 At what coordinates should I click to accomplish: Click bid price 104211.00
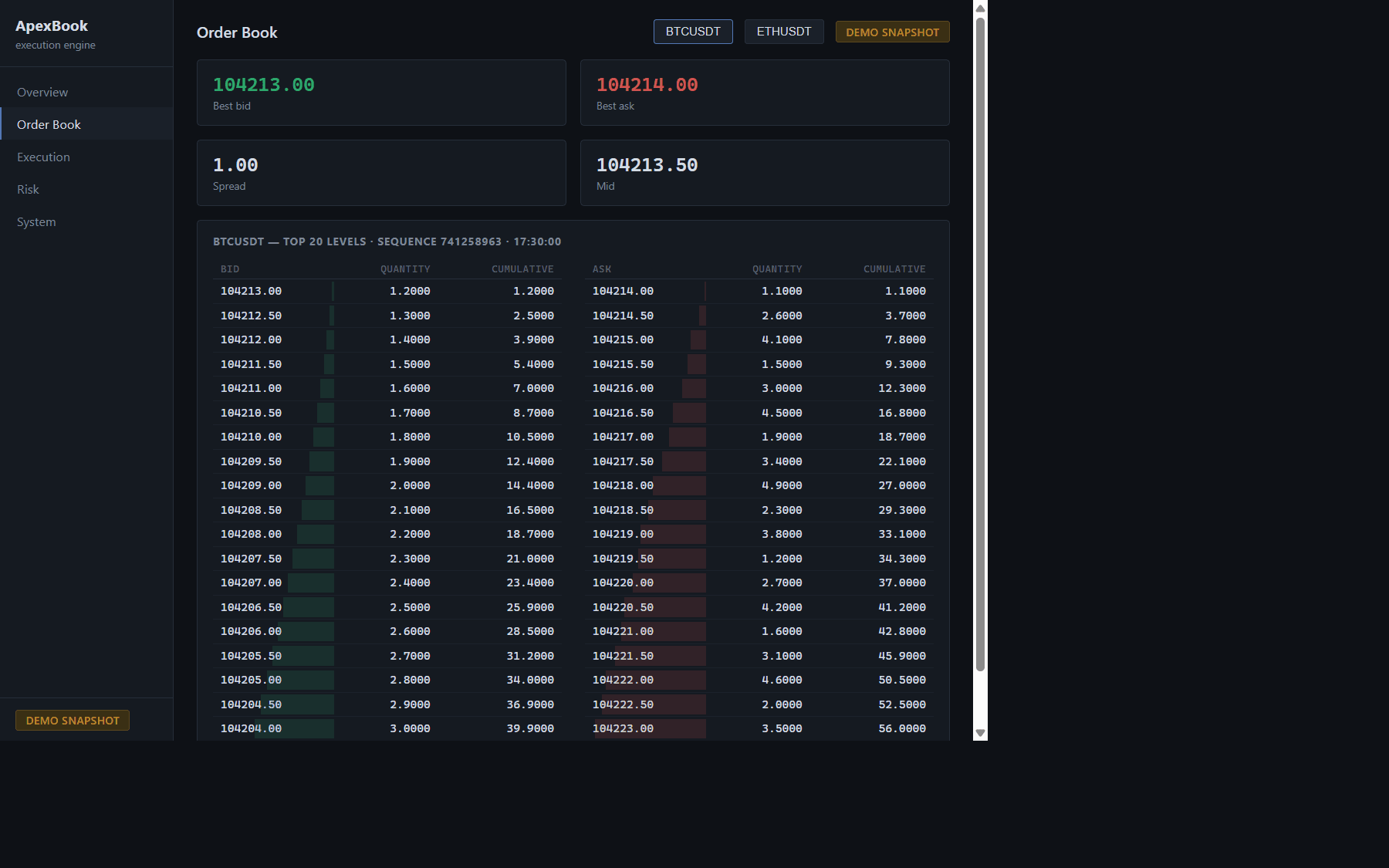pyautogui.click(x=251, y=388)
